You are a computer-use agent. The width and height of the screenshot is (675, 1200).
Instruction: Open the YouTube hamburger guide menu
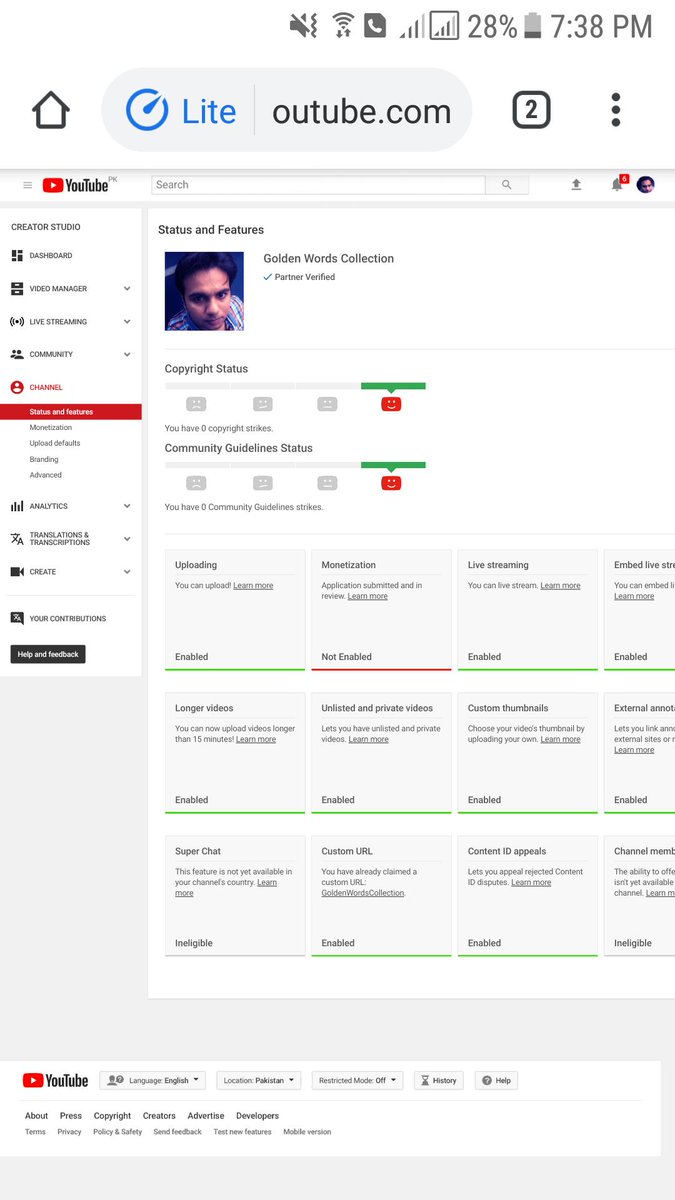[x=27, y=185]
